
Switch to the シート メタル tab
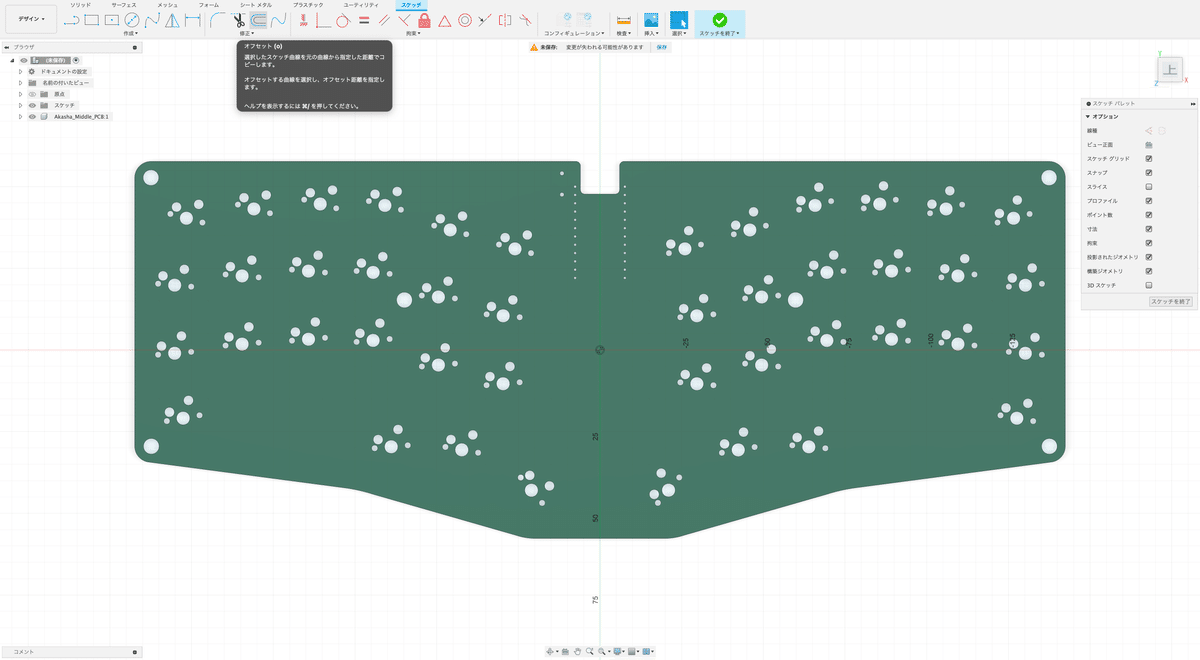(x=256, y=5)
